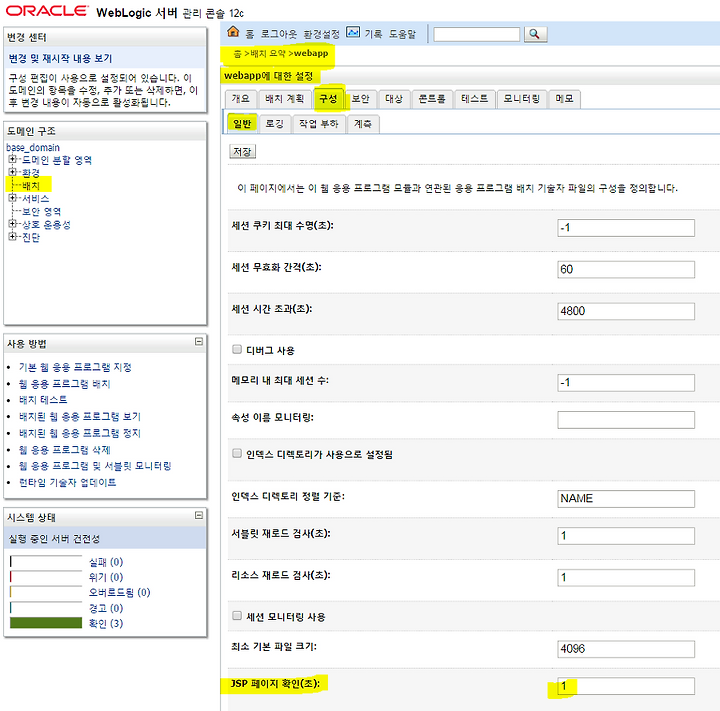
Task: Click 경고 (0) status link
Action: pos(106,608)
